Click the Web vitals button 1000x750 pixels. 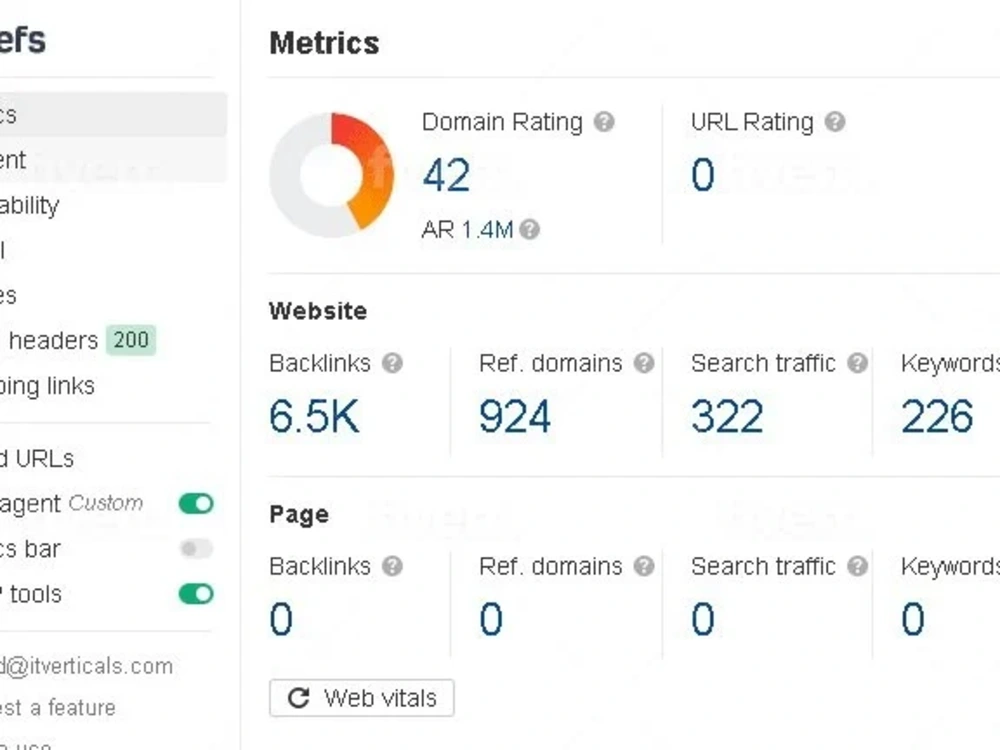362,698
